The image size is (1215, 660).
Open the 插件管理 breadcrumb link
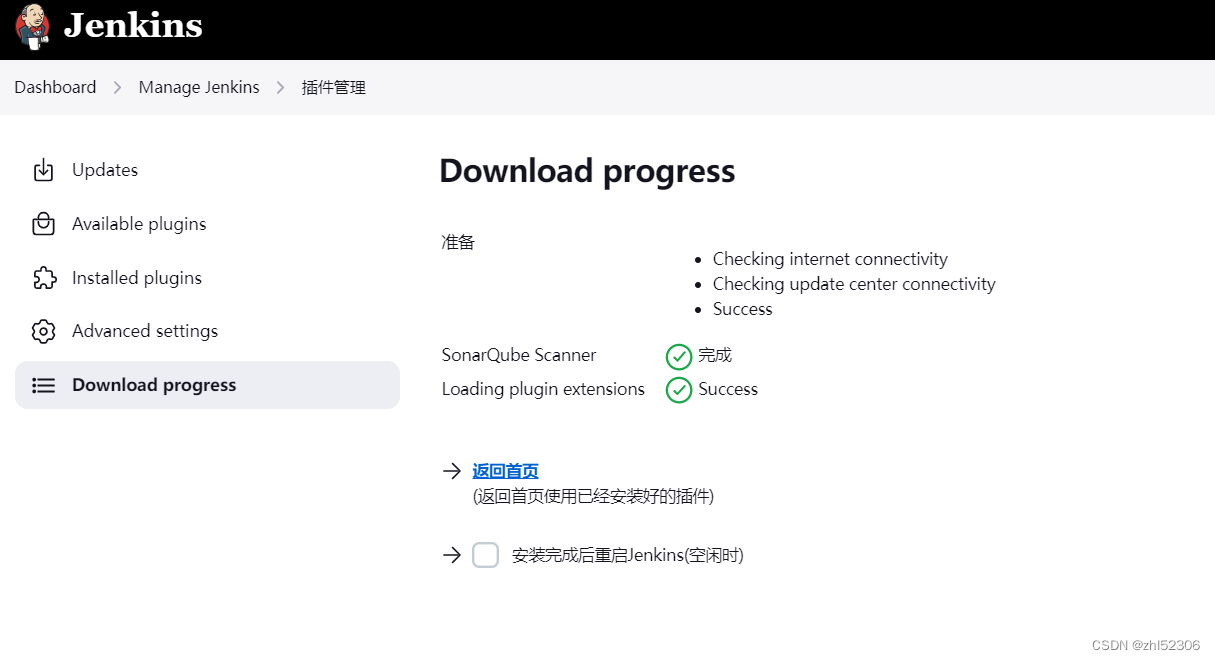click(x=334, y=88)
